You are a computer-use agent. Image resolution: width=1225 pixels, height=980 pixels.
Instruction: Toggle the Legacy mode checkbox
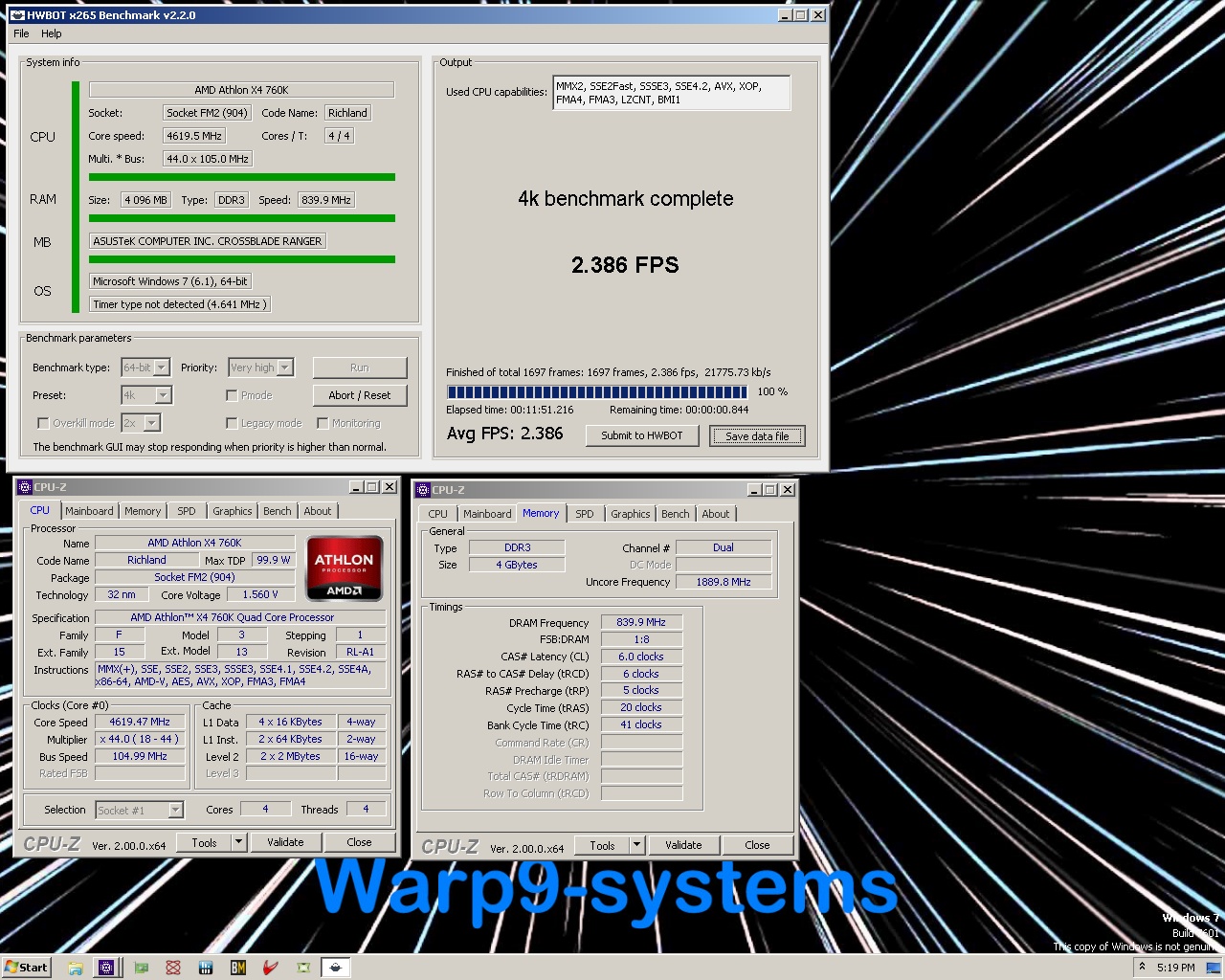[x=232, y=423]
